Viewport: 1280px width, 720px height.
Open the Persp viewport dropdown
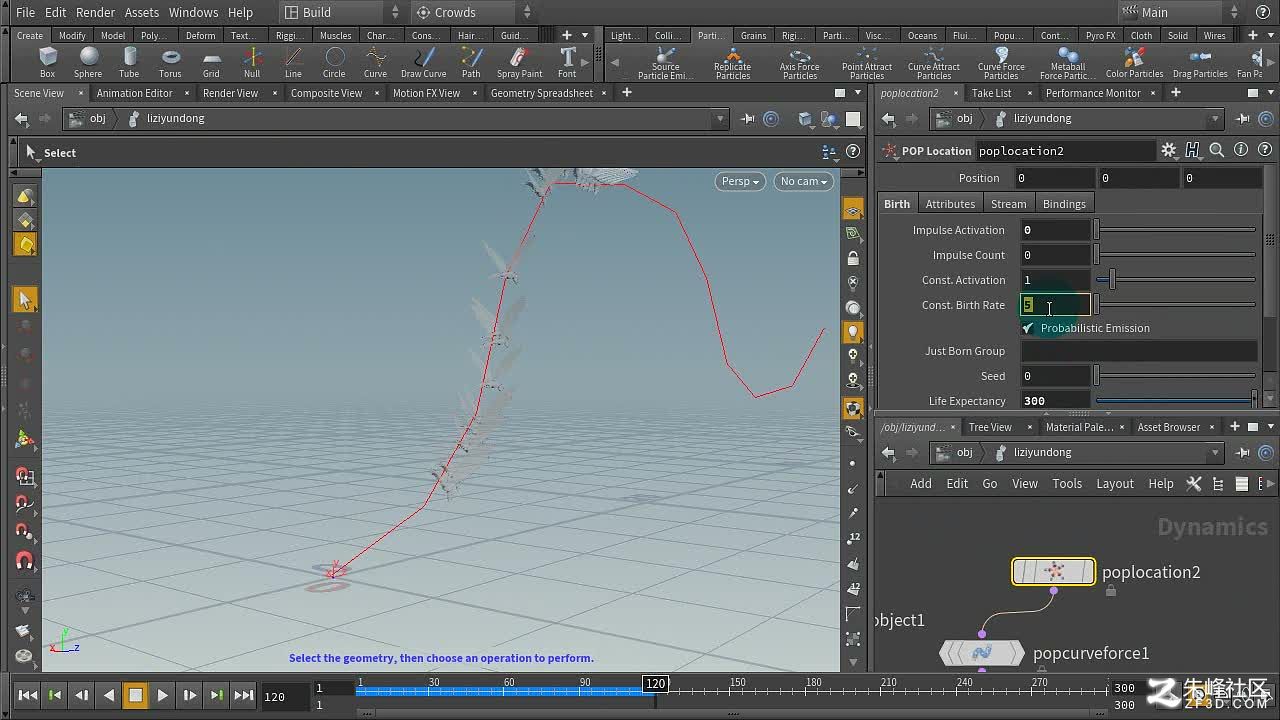pos(740,181)
